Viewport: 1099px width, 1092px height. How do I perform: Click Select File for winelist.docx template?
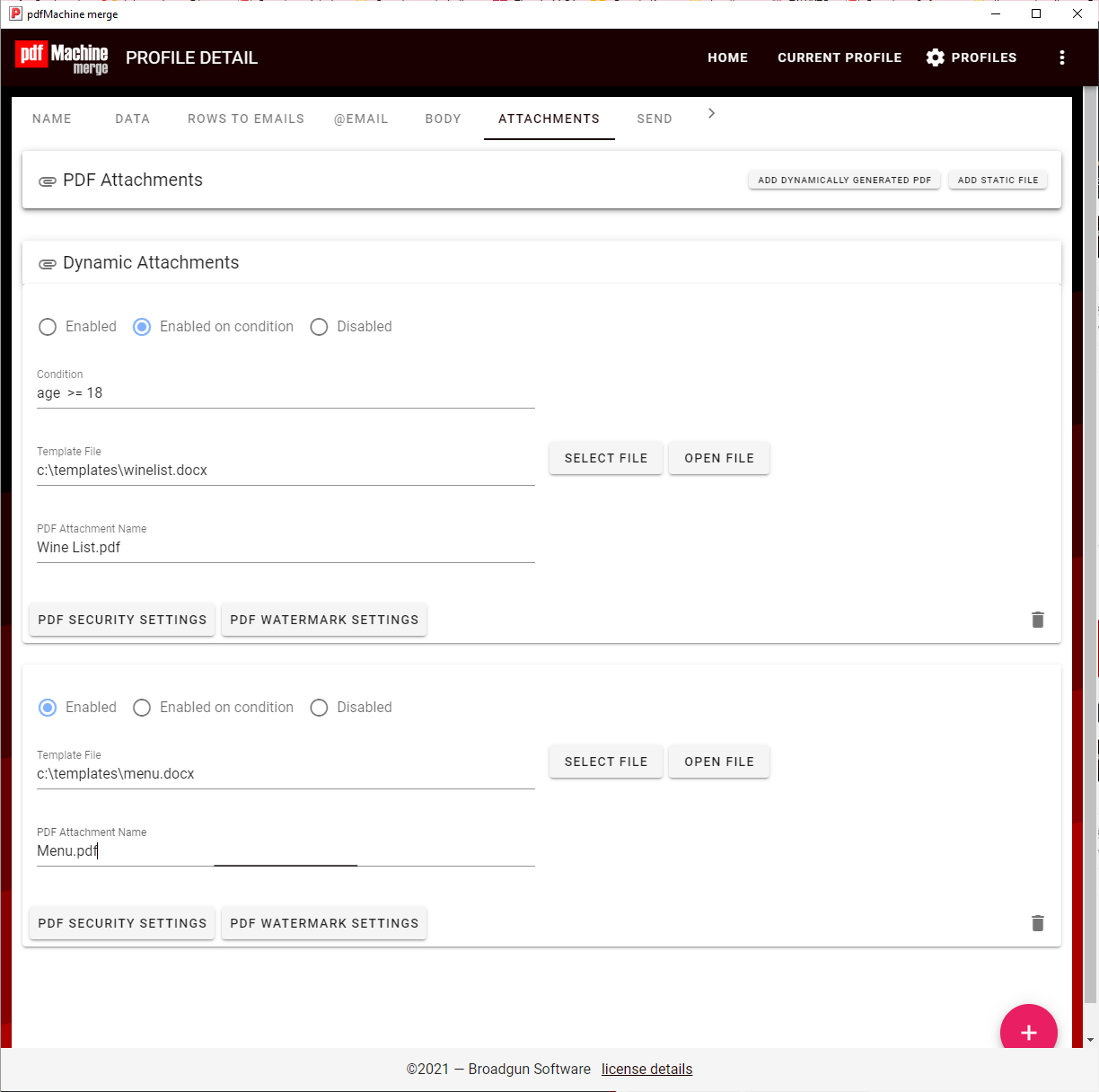point(606,458)
